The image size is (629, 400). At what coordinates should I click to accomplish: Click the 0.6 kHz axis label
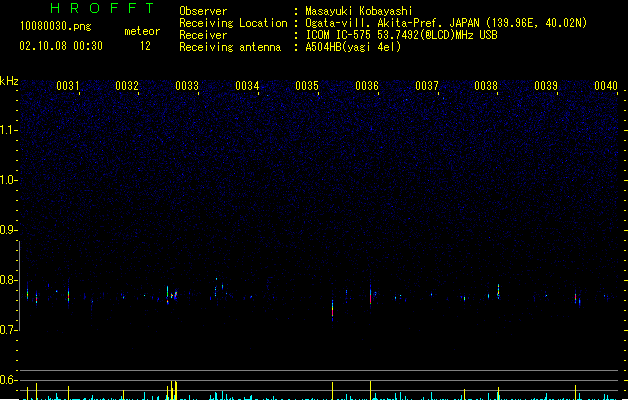[8, 380]
